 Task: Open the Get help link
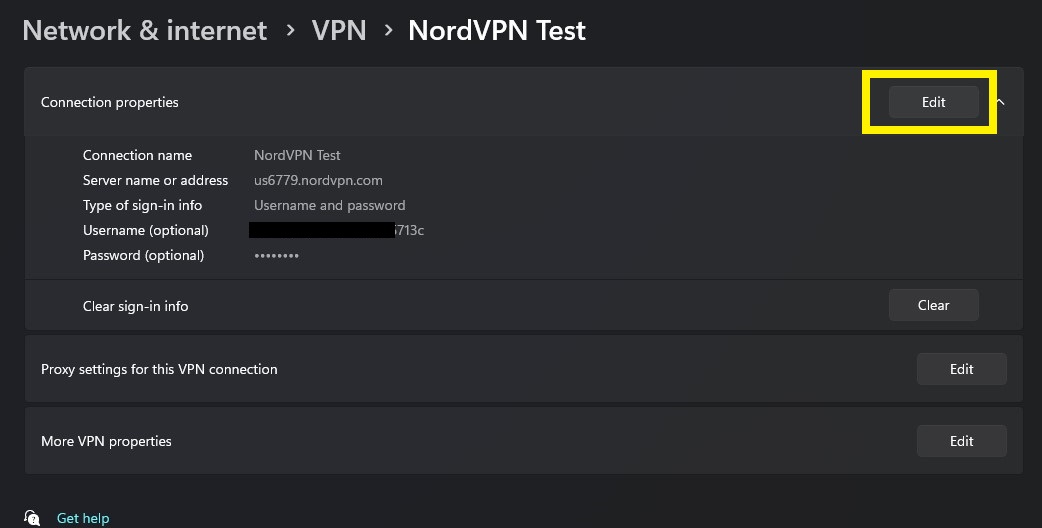point(83,518)
